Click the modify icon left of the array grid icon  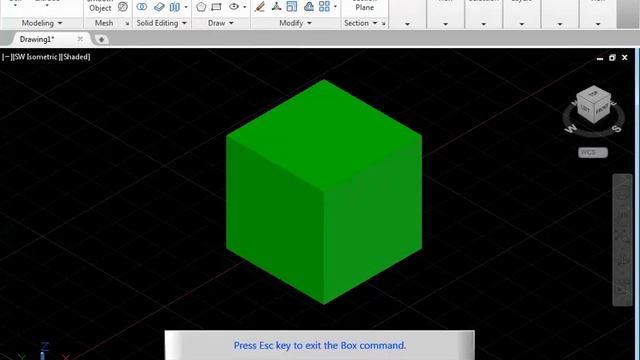(309, 7)
